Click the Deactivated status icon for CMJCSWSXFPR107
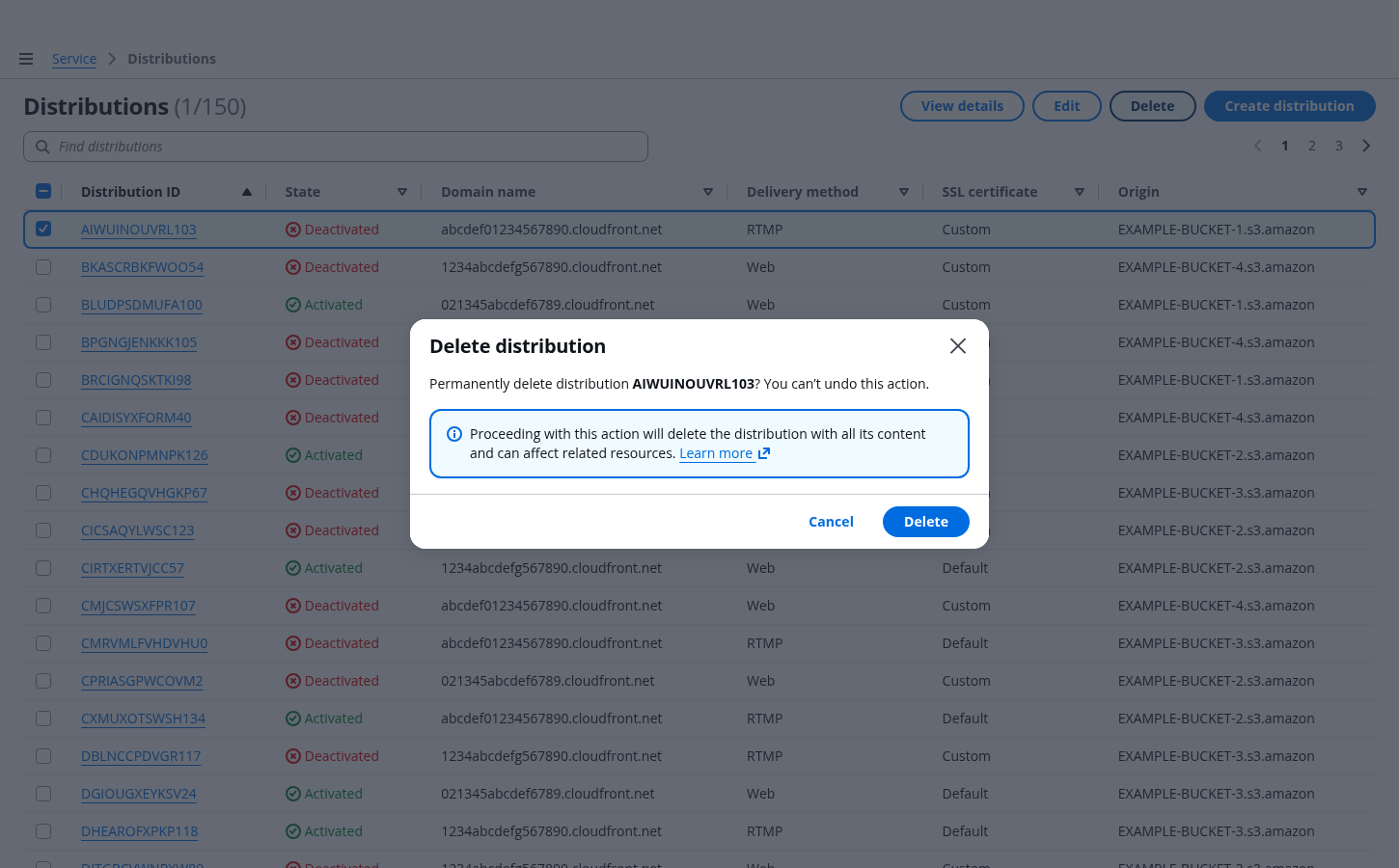Viewport: 1399px width, 868px height. click(293, 606)
